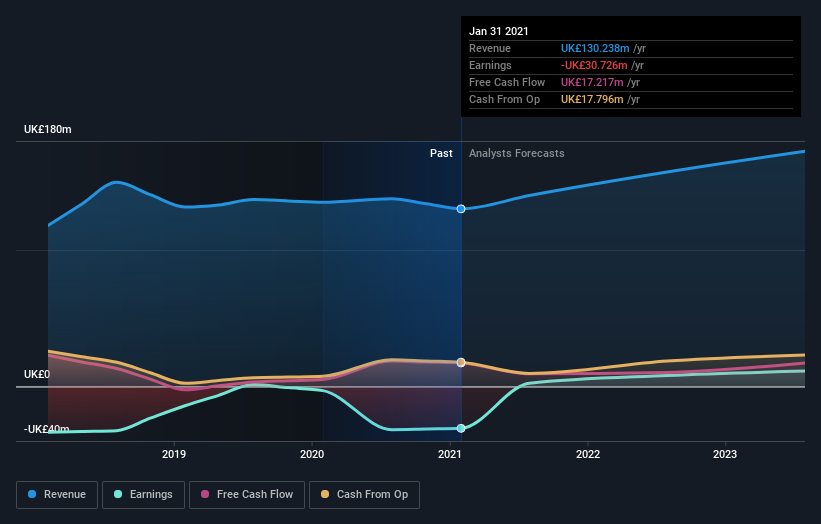Click the -UK£30.726m earnings value
The height and width of the screenshot is (524, 821).
coord(594,65)
